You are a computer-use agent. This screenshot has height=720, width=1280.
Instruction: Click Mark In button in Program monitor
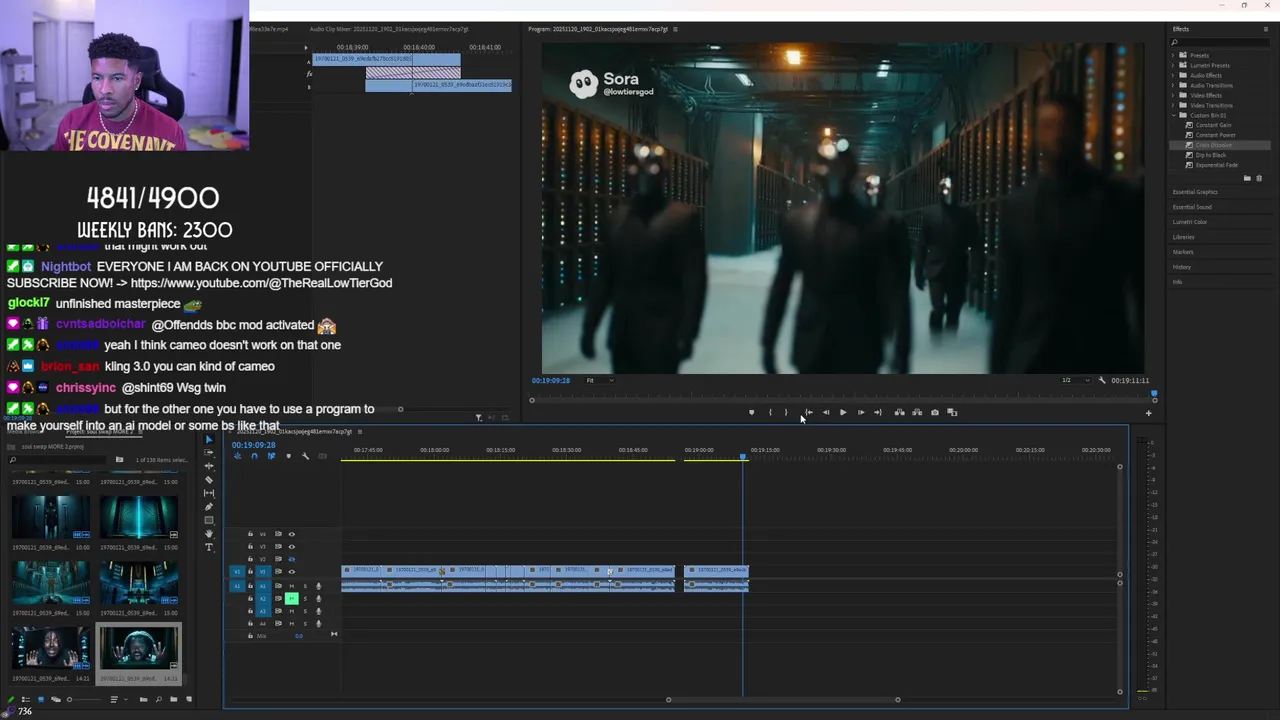(770, 412)
